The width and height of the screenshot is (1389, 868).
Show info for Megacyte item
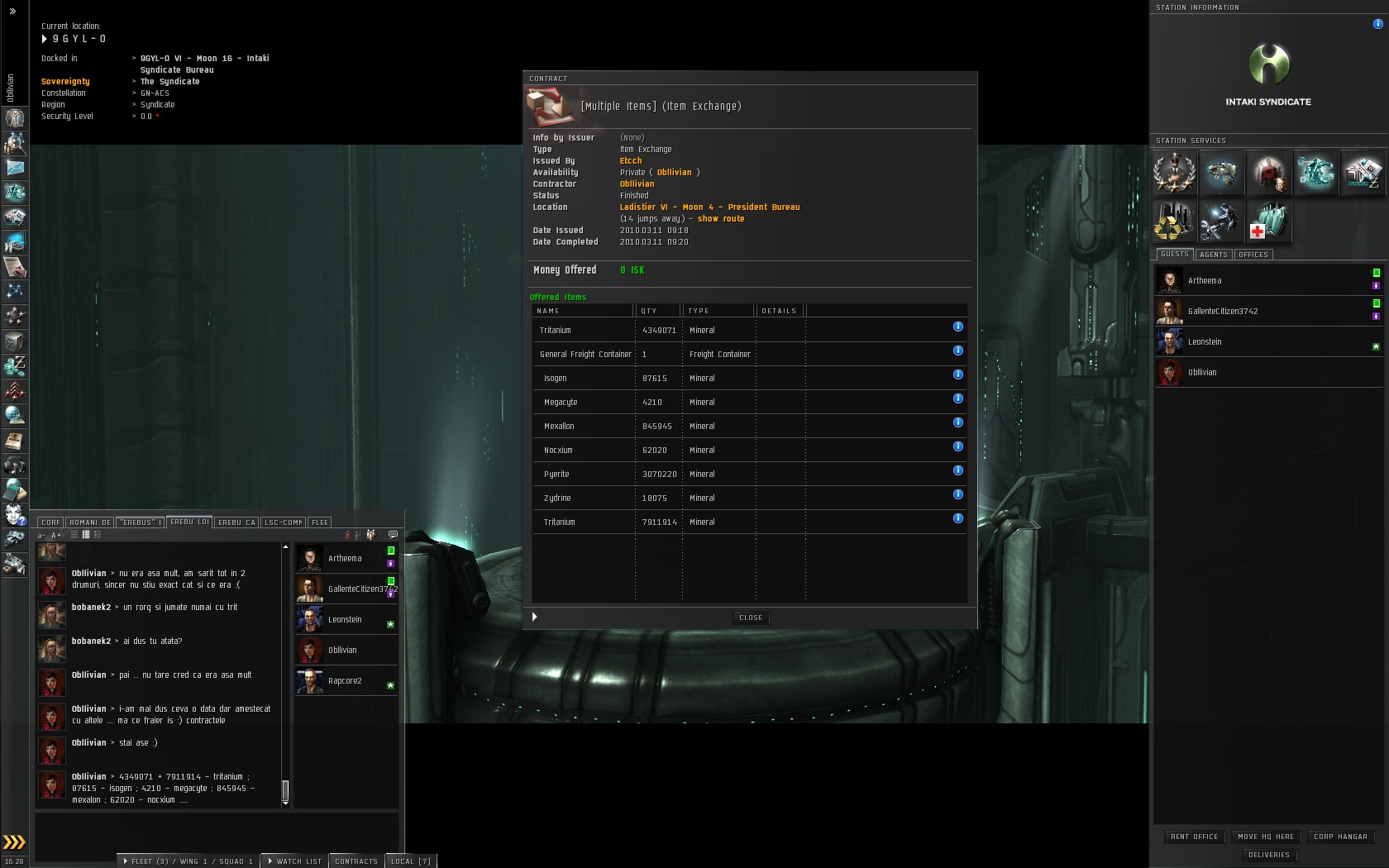tap(957, 398)
